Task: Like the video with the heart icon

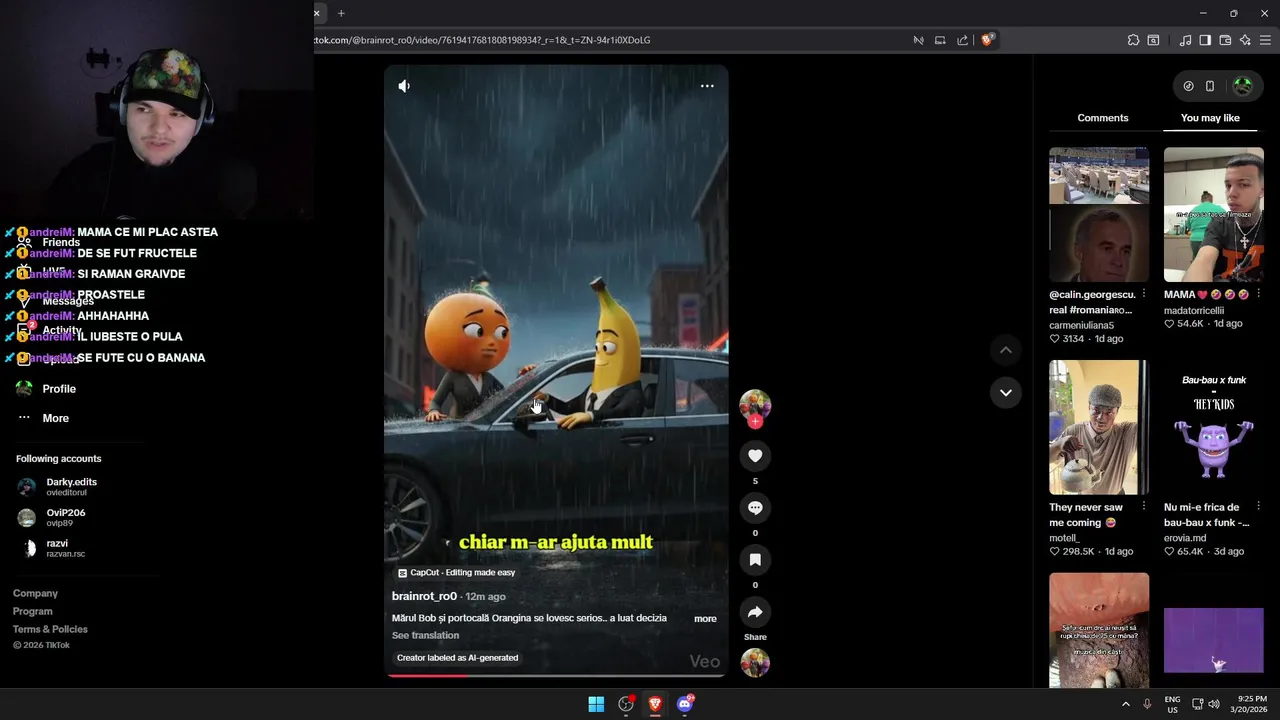Action: click(x=755, y=456)
